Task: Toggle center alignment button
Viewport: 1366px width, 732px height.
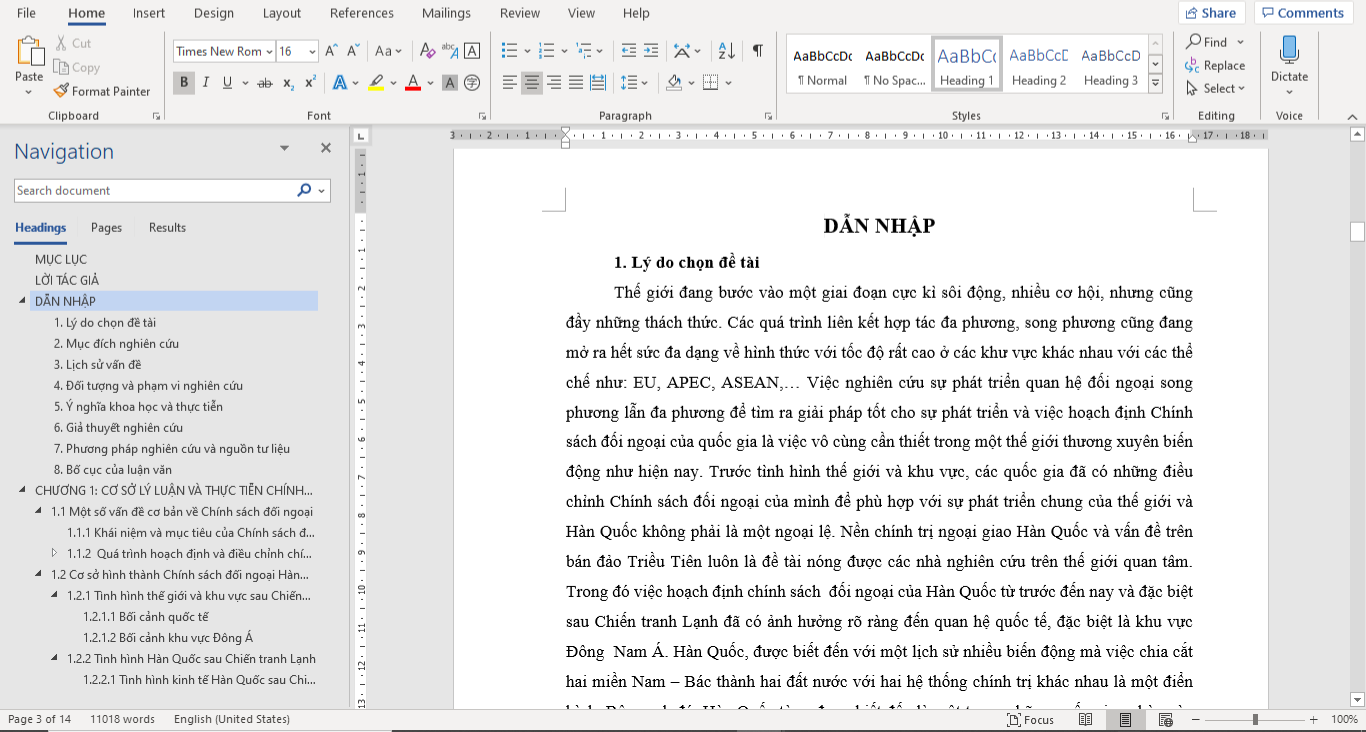Action: coord(532,83)
